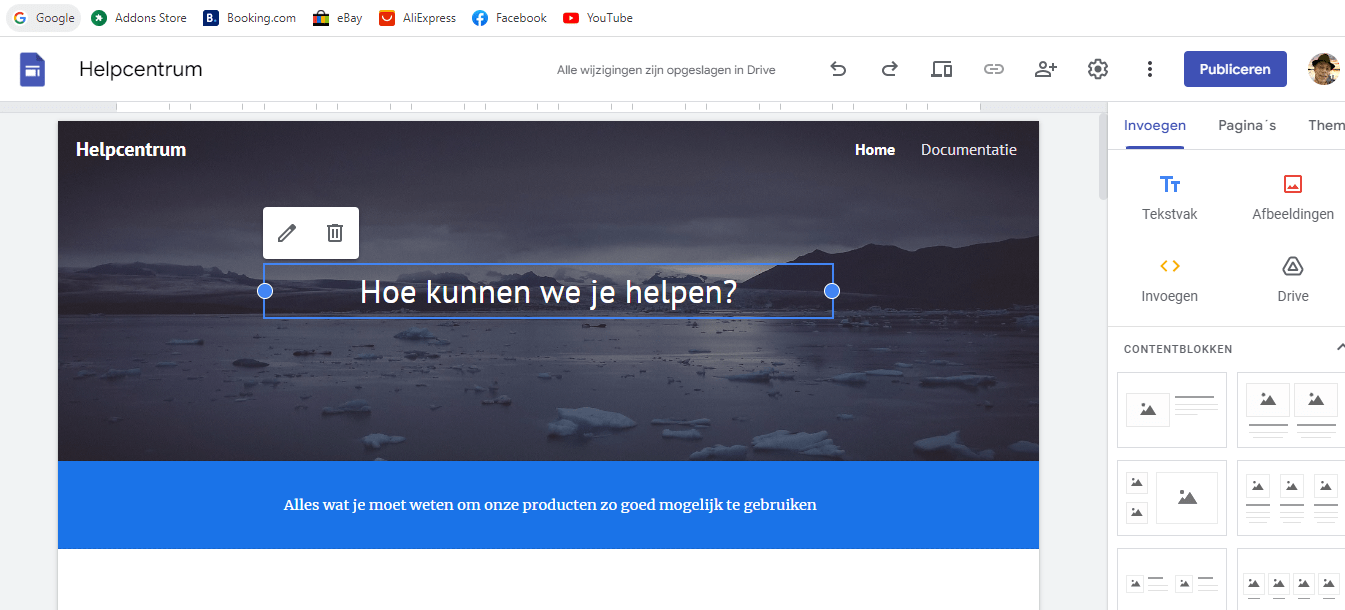Click the 'Alle wijzigingen zijn opgeslagen' status
Viewport: 1345px width, 610px height.
(x=666, y=70)
